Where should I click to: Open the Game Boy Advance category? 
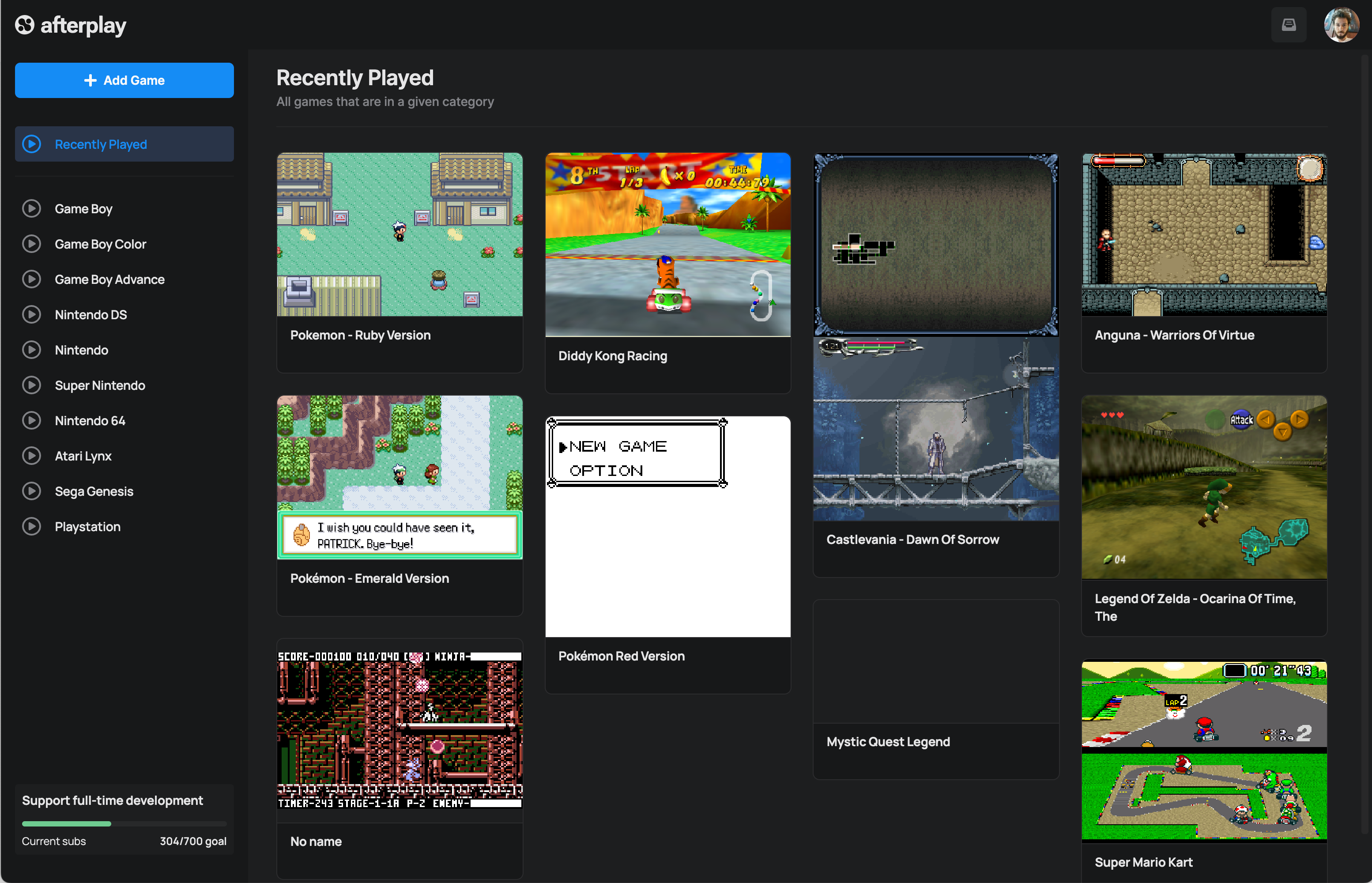point(109,279)
